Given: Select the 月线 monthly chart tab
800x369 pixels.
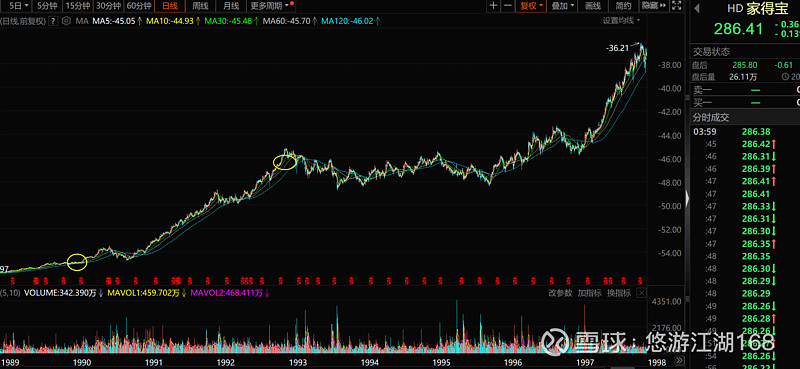Looking at the screenshot, I should 231,6.
